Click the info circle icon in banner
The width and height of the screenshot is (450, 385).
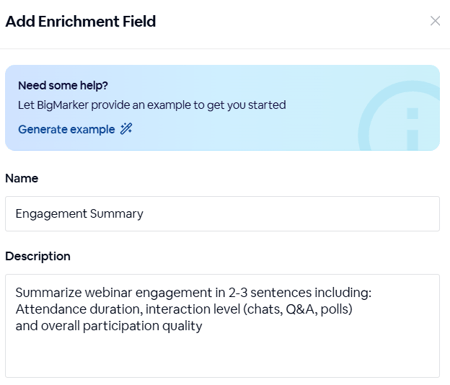click(x=400, y=116)
